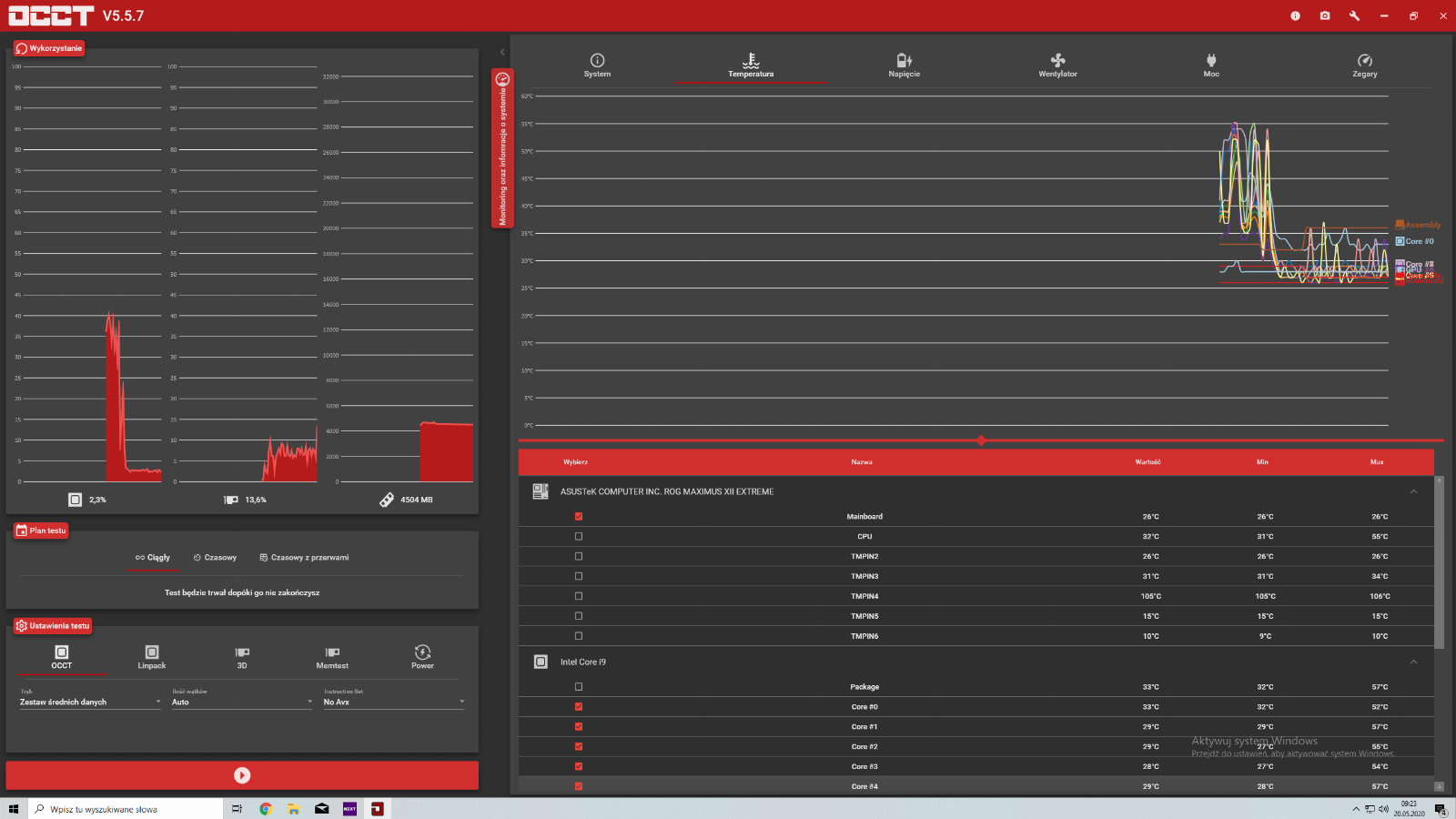Switch to the Moc power tab
This screenshot has height=819, width=1456.
click(x=1211, y=66)
